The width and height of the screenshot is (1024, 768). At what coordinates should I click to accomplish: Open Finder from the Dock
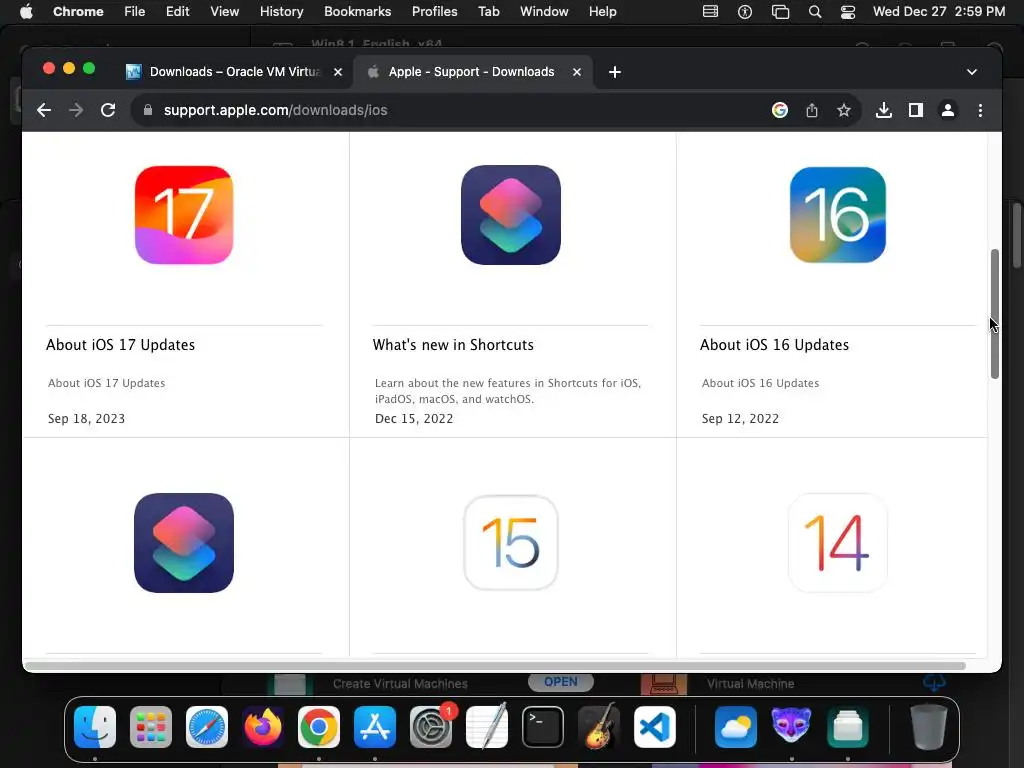pyautogui.click(x=95, y=727)
